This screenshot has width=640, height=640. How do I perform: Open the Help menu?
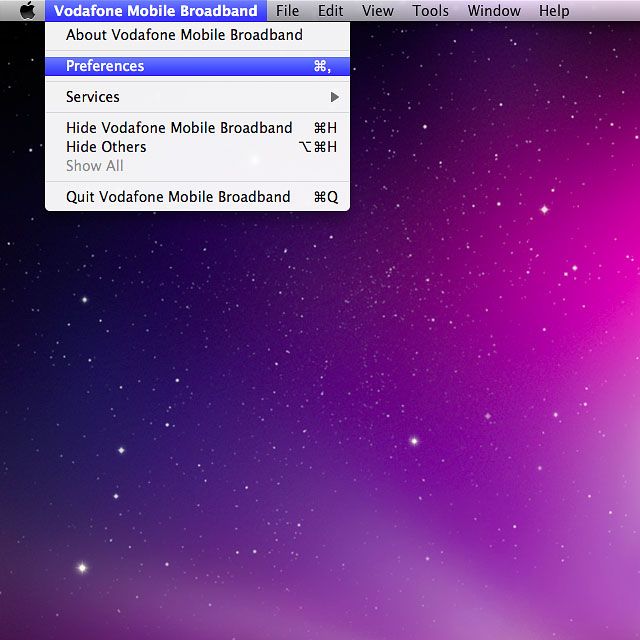click(554, 11)
